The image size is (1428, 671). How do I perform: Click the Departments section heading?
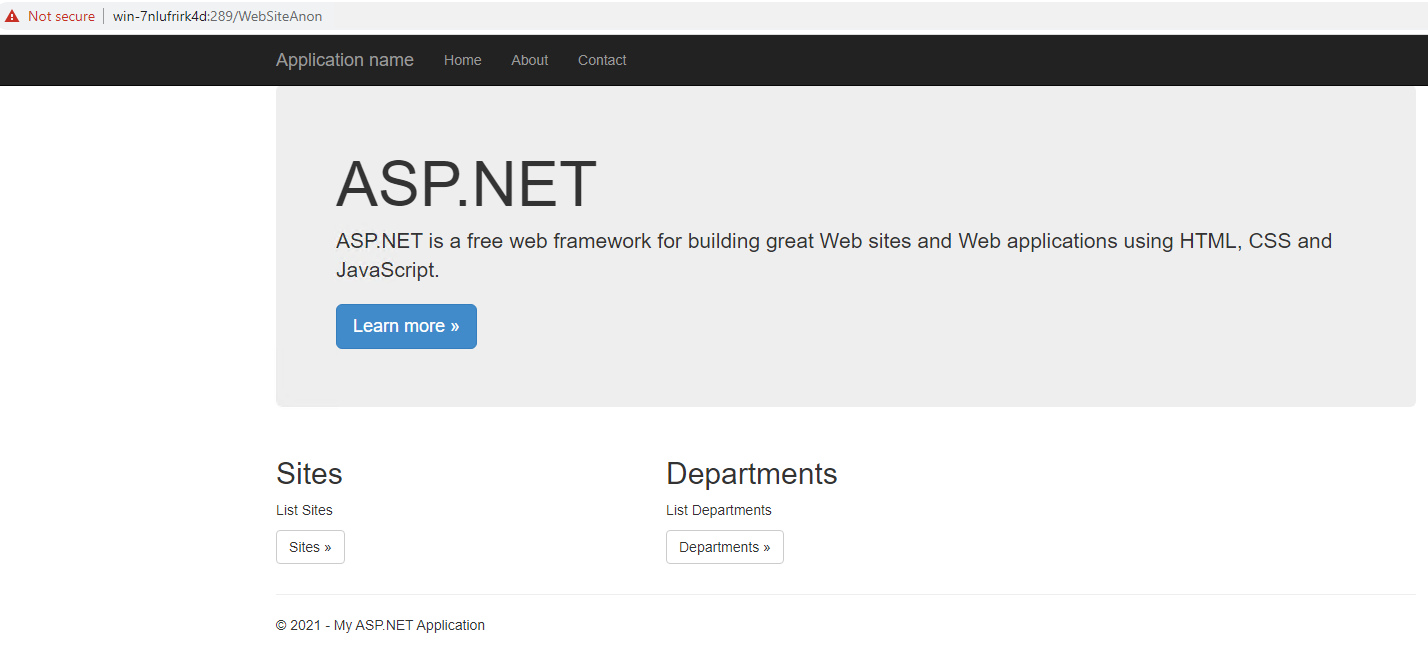pos(751,473)
